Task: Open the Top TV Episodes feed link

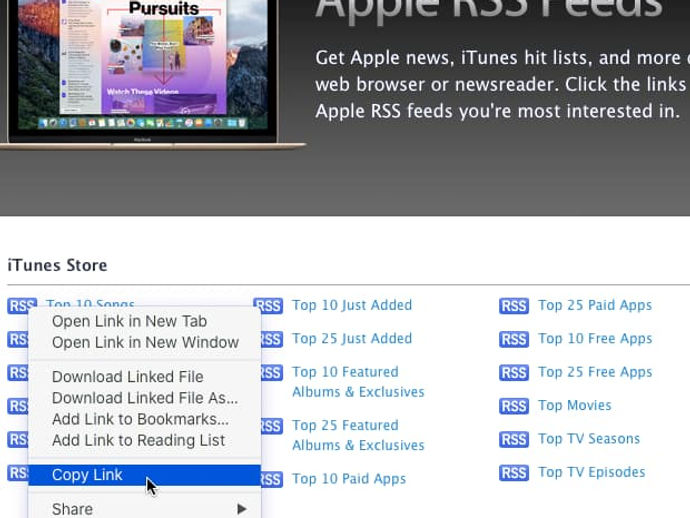Action: point(592,472)
